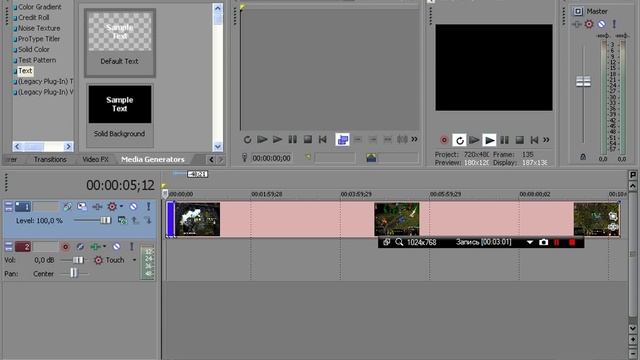Click the recorder overlay camera snapshot icon
640x360 pixels.
[543, 242]
